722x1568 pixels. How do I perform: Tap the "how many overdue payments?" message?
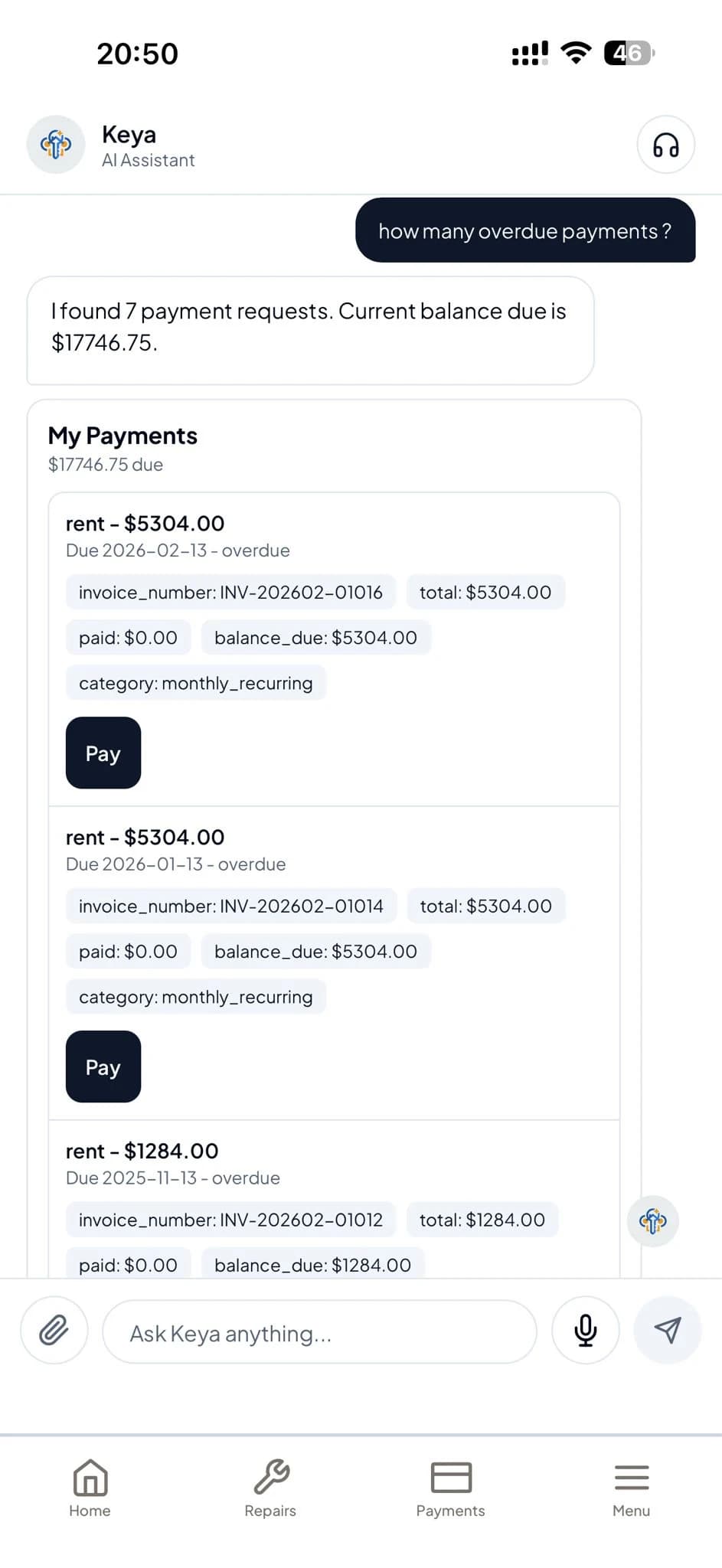click(x=525, y=230)
